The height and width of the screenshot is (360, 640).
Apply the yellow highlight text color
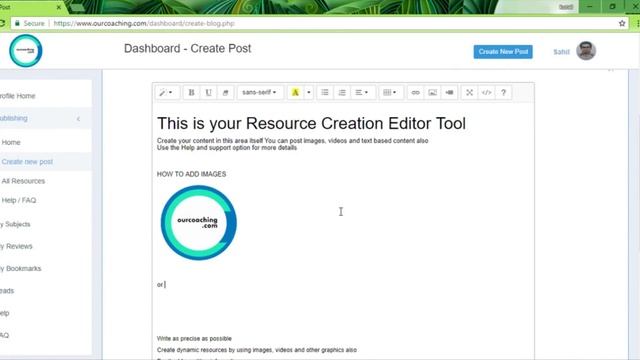pos(295,93)
